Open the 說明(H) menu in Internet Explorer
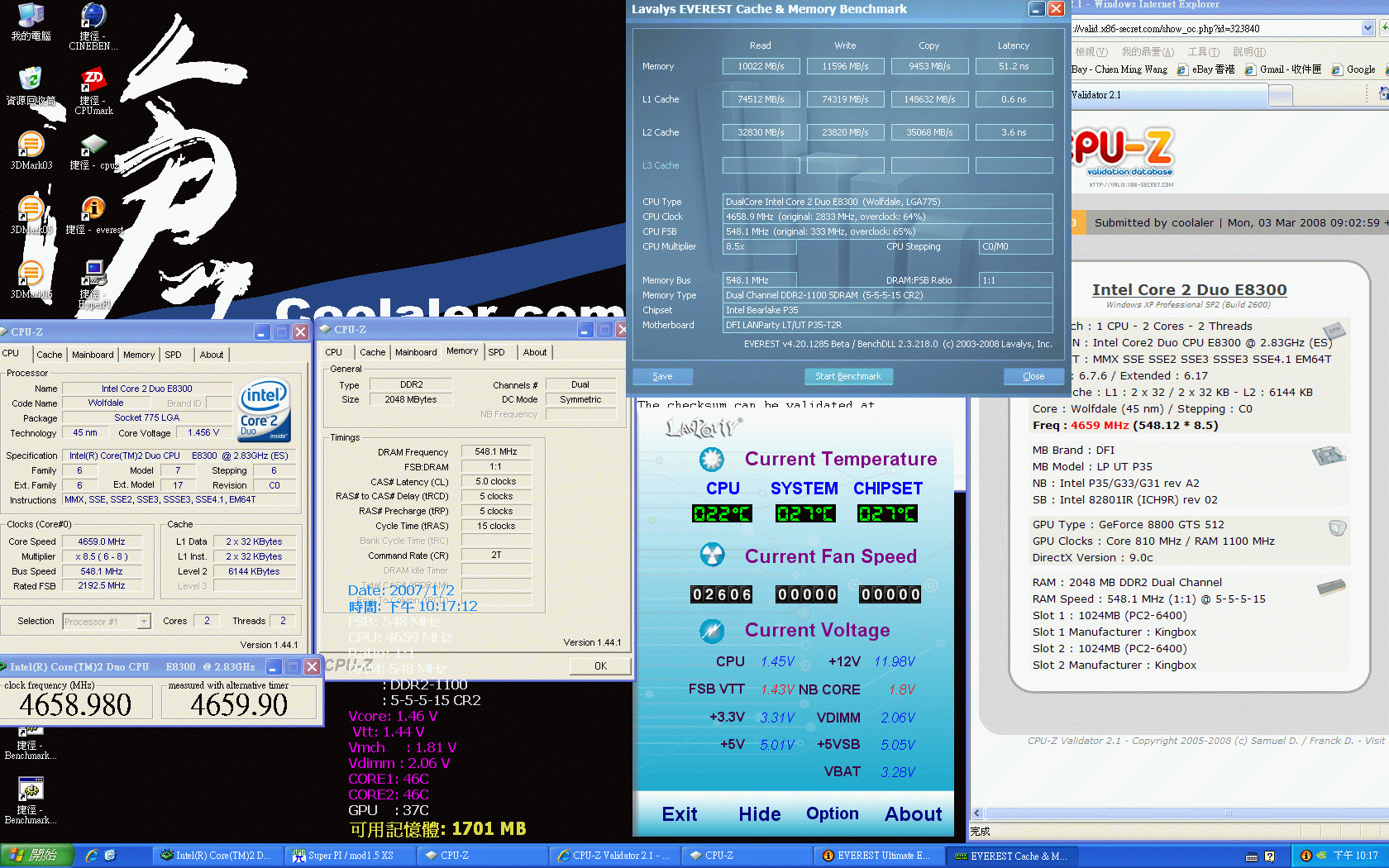Screen dimensions: 1389x868 point(1249,52)
